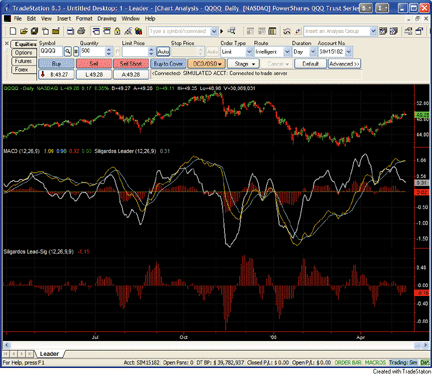Viewport: 432px width, 374px height.
Task: Toggle the Auto limit price button
Action: click(x=163, y=52)
